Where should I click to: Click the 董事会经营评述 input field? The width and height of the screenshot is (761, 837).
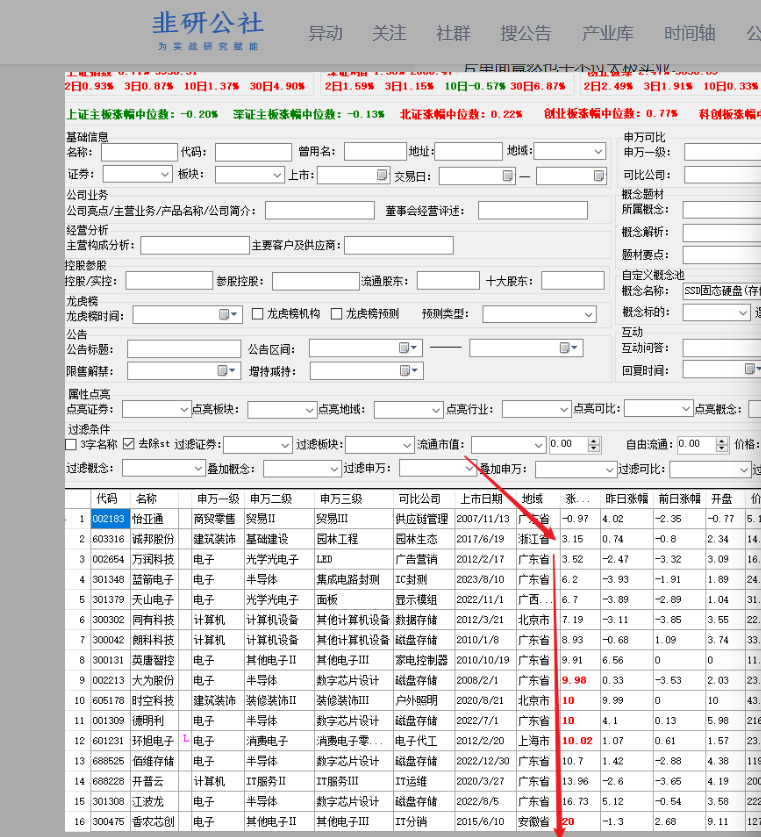click(533, 210)
